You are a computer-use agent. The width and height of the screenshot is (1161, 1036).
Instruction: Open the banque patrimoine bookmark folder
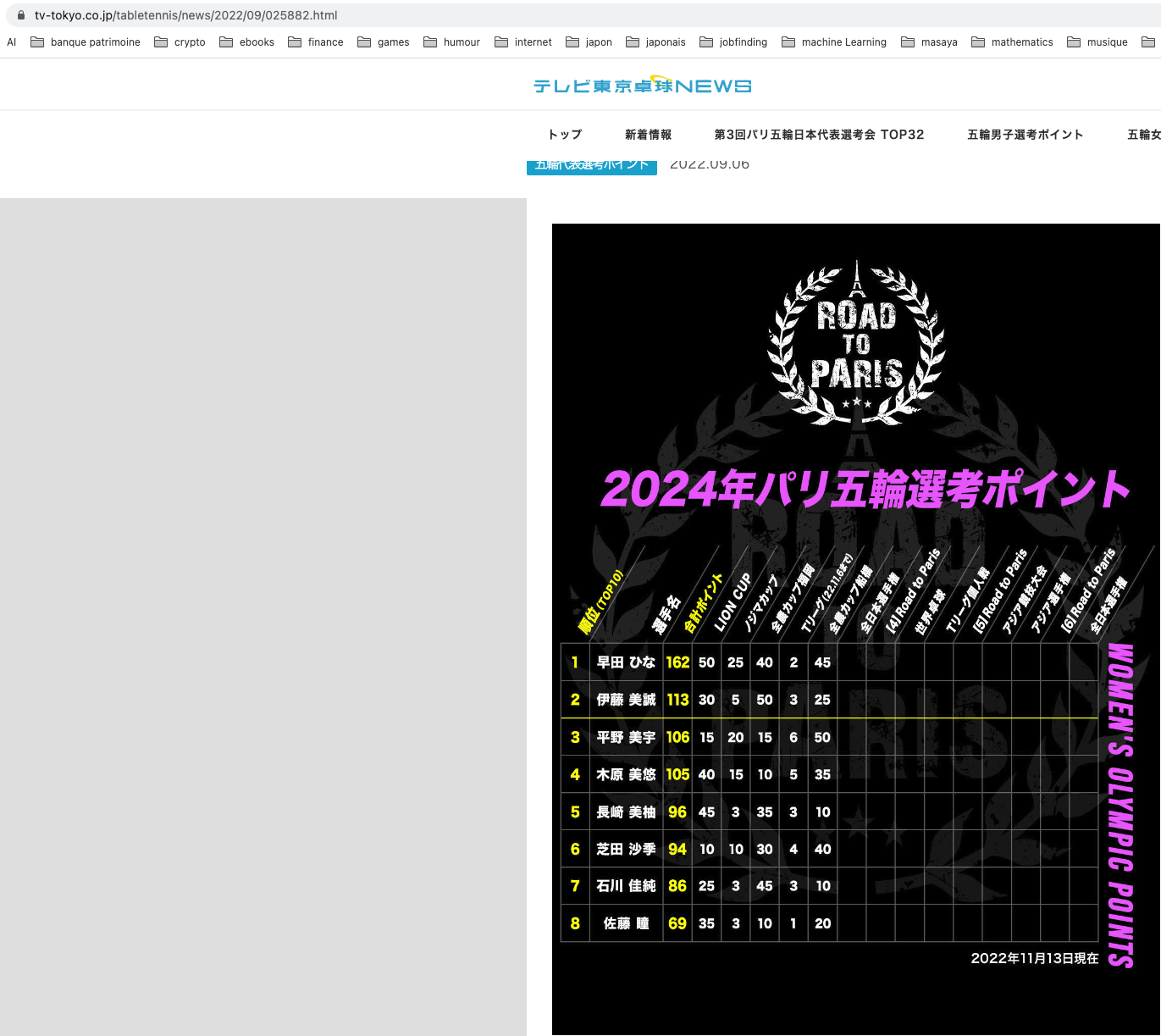[x=86, y=42]
